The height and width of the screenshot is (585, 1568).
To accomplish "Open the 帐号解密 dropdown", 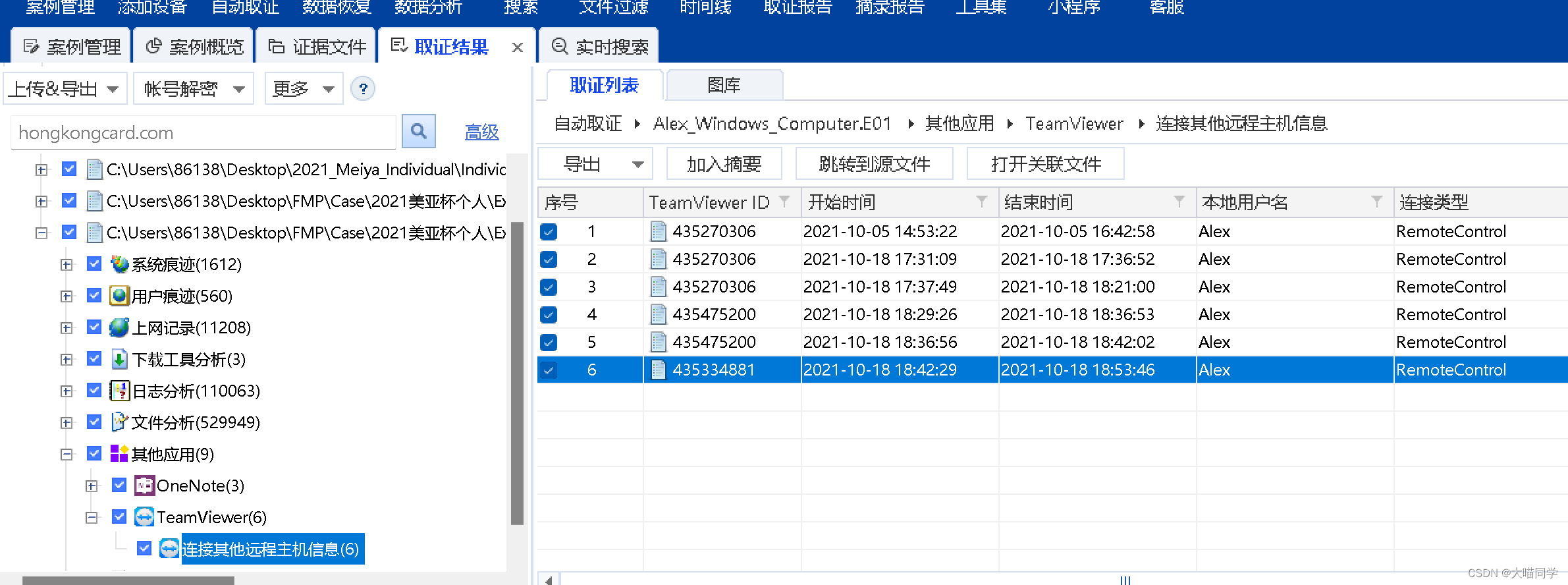I will click(x=194, y=88).
